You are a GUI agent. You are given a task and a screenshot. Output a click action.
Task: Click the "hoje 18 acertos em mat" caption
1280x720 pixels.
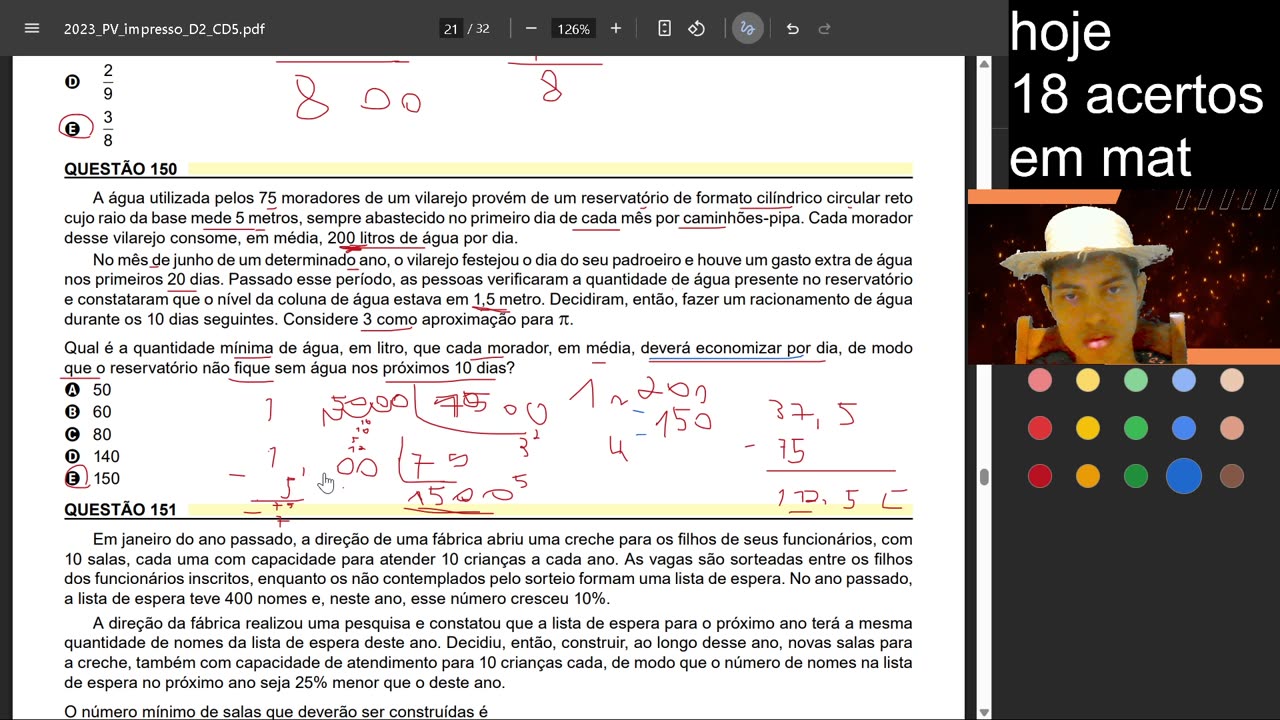1136,94
